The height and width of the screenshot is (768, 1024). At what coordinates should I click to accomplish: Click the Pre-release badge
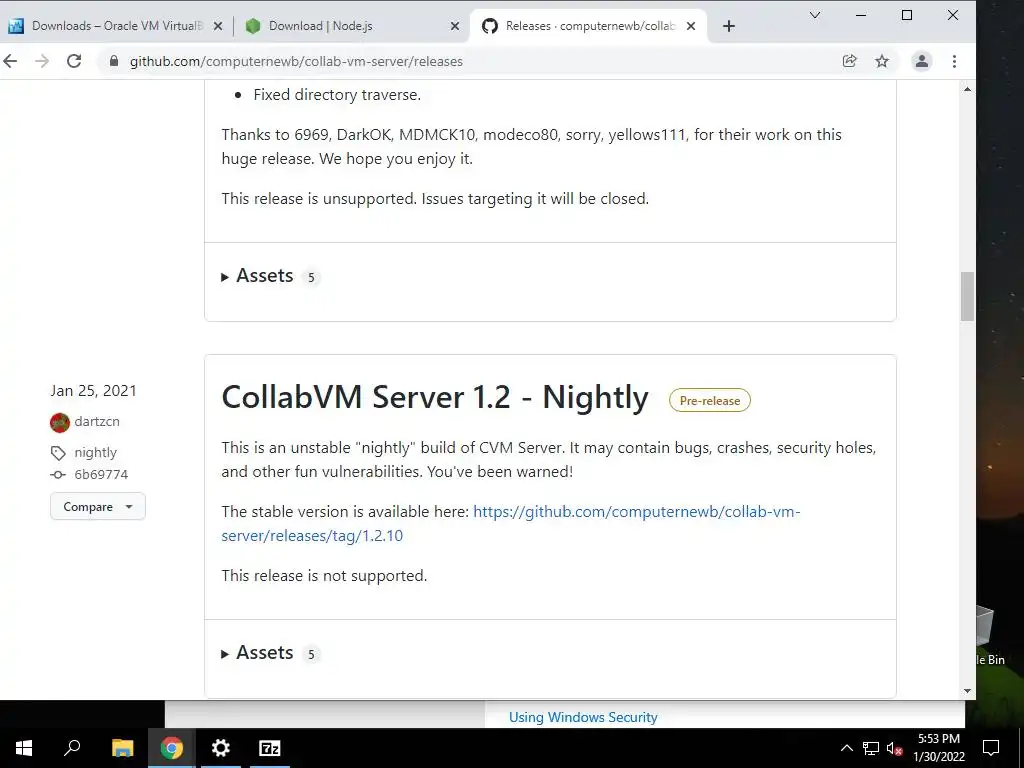710,400
